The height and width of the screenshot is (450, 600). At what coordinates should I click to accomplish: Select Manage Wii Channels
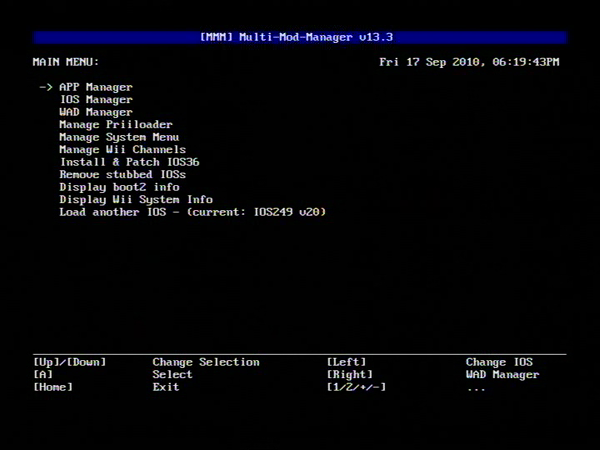[x=122, y=150]
